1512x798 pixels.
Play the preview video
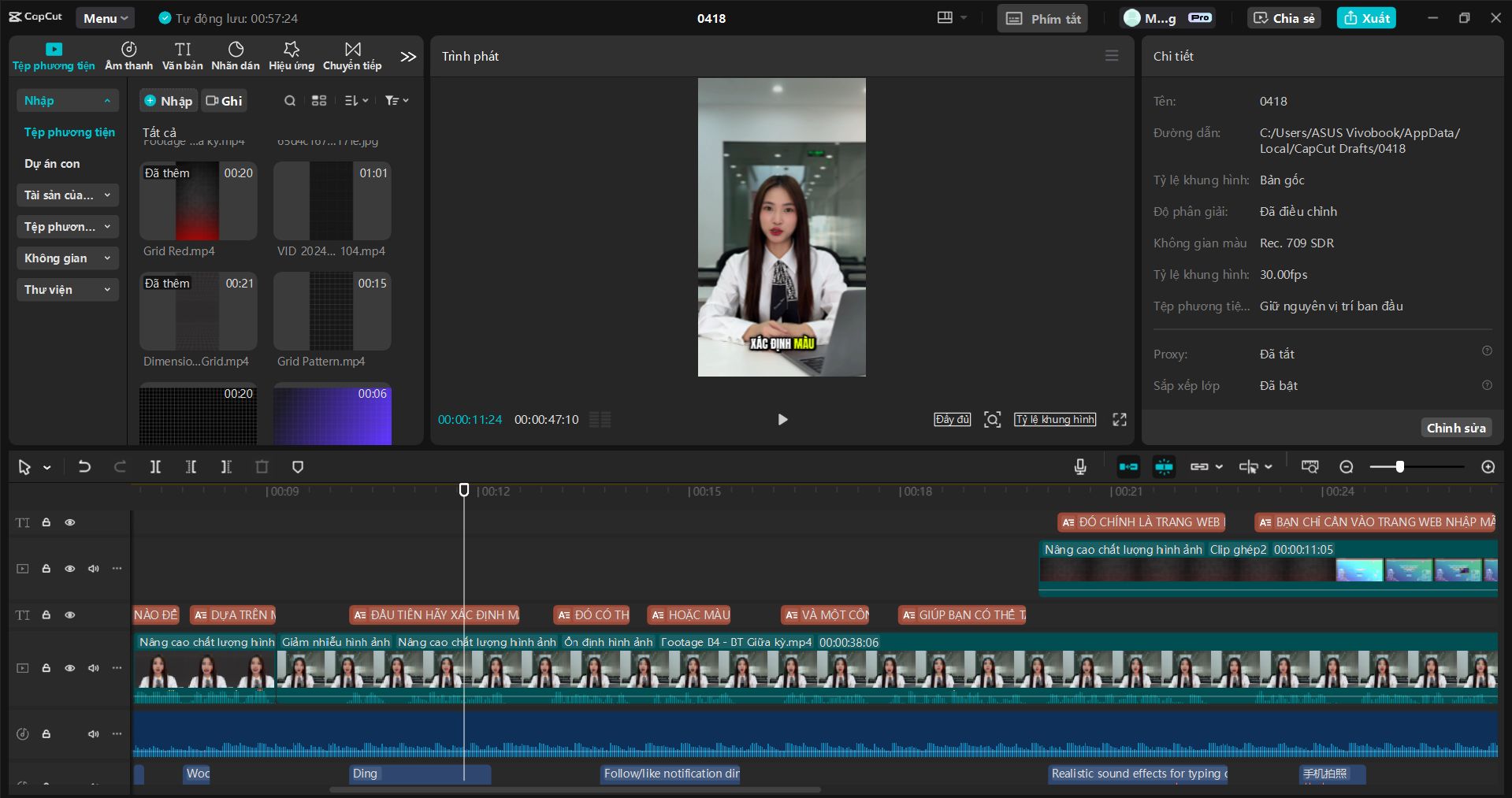[782, 420]
